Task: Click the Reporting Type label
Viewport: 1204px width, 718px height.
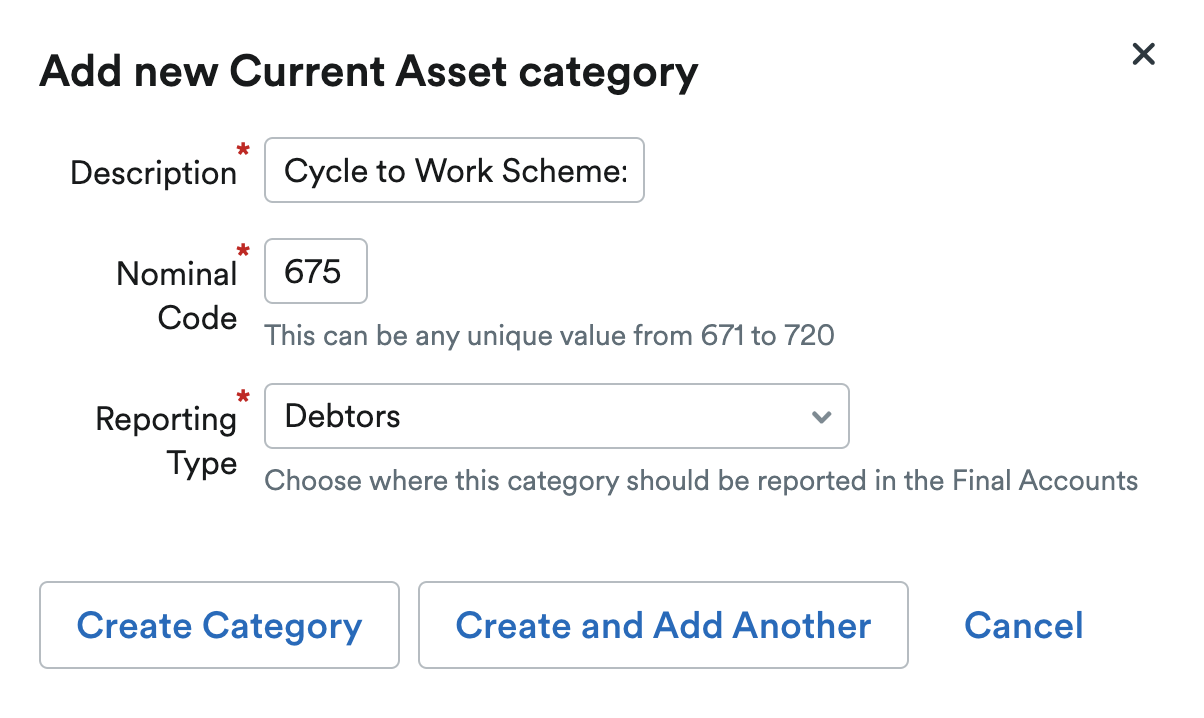Action: click(166, 440)
